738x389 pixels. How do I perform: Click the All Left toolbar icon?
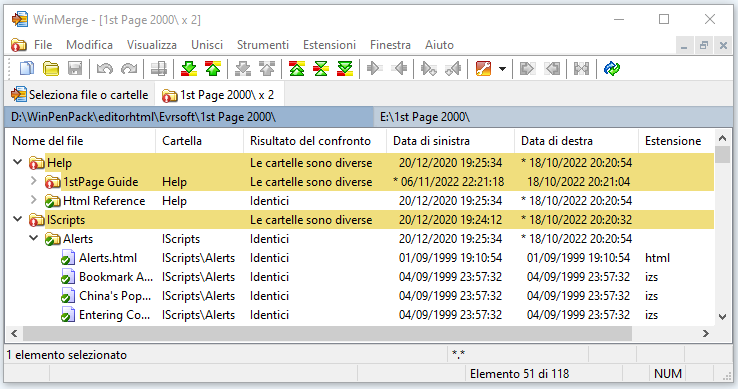tap(552, 69)
